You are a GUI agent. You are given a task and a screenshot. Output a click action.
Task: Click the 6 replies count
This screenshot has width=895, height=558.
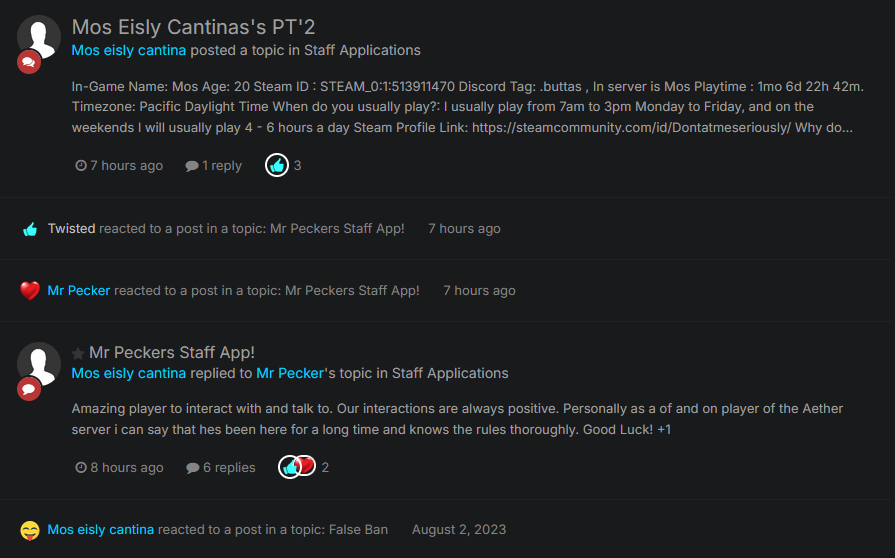pos(220,467)
